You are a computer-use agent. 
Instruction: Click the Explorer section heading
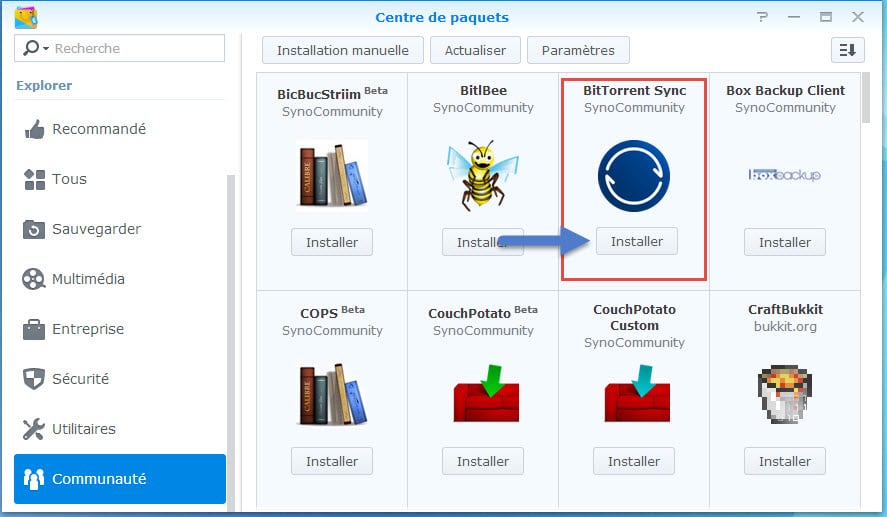pyautogui.click(x=44, y=85)
